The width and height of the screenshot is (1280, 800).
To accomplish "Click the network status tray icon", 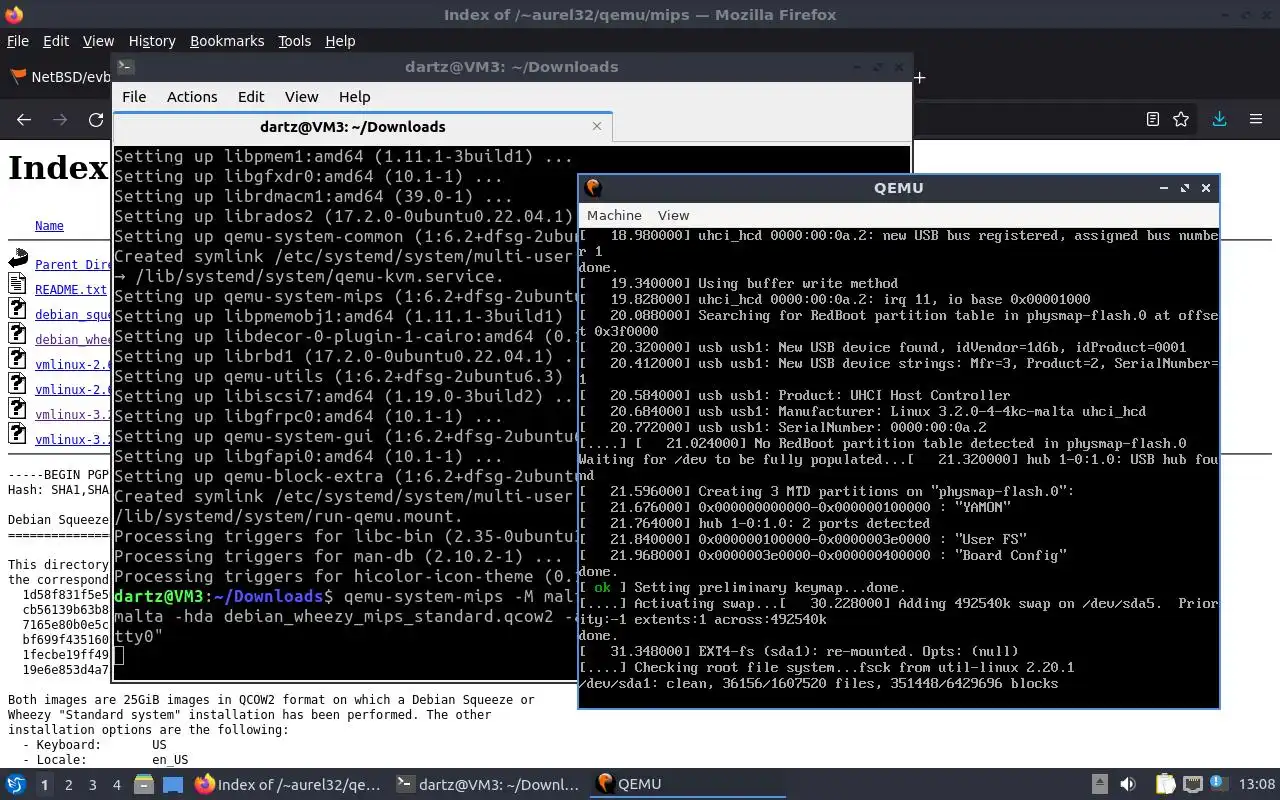I will (x=1192, y=784).
